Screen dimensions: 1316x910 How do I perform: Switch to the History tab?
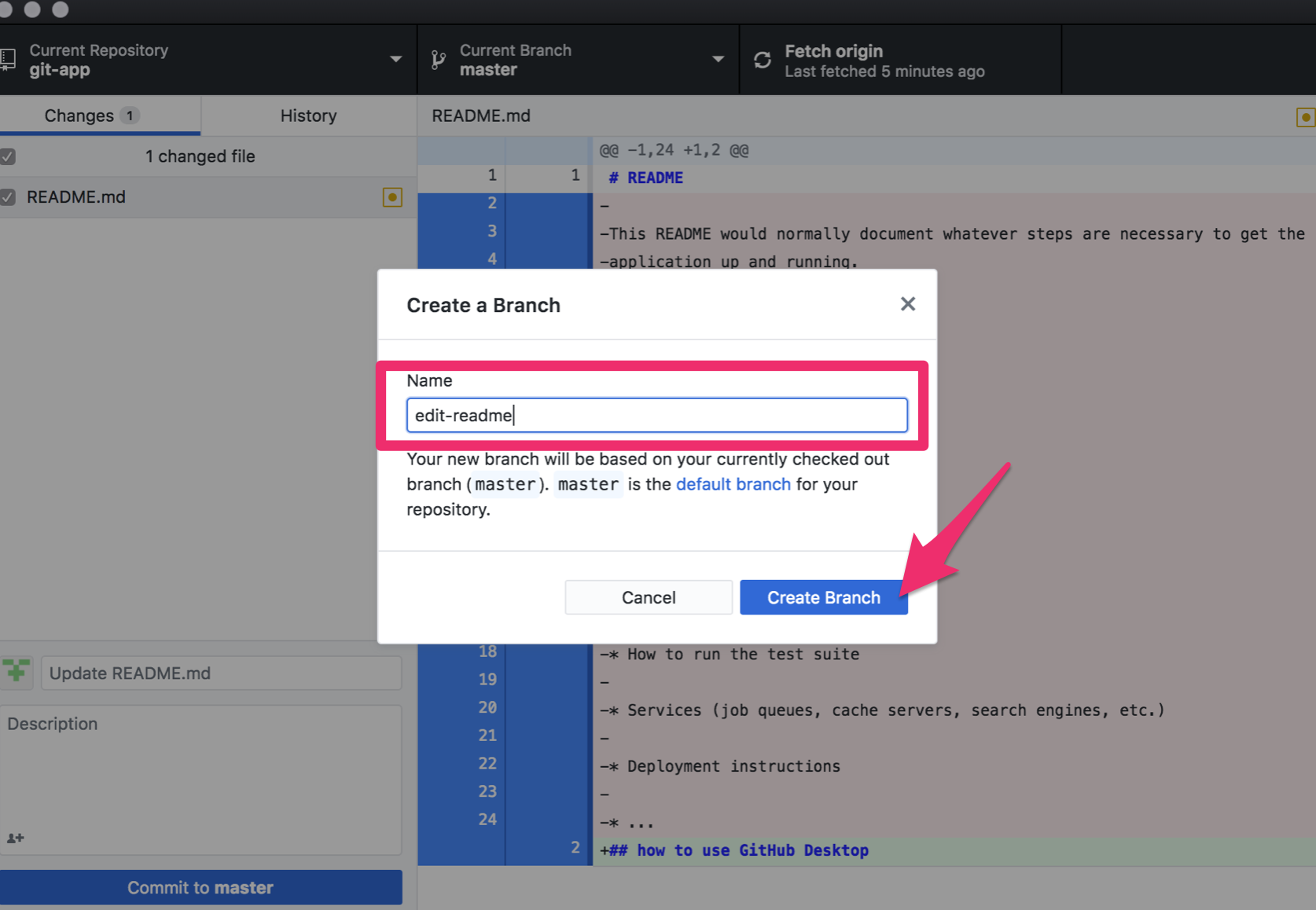point(308,116)
